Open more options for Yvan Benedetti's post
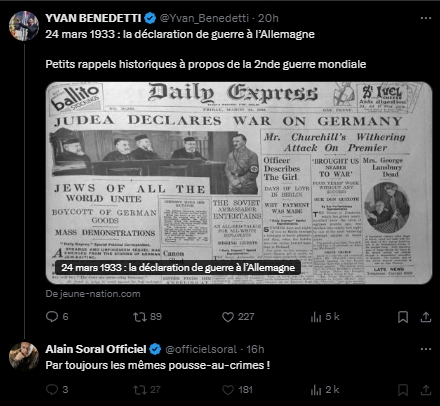Viewport: 440px width, 406px height. coord(426,18)
